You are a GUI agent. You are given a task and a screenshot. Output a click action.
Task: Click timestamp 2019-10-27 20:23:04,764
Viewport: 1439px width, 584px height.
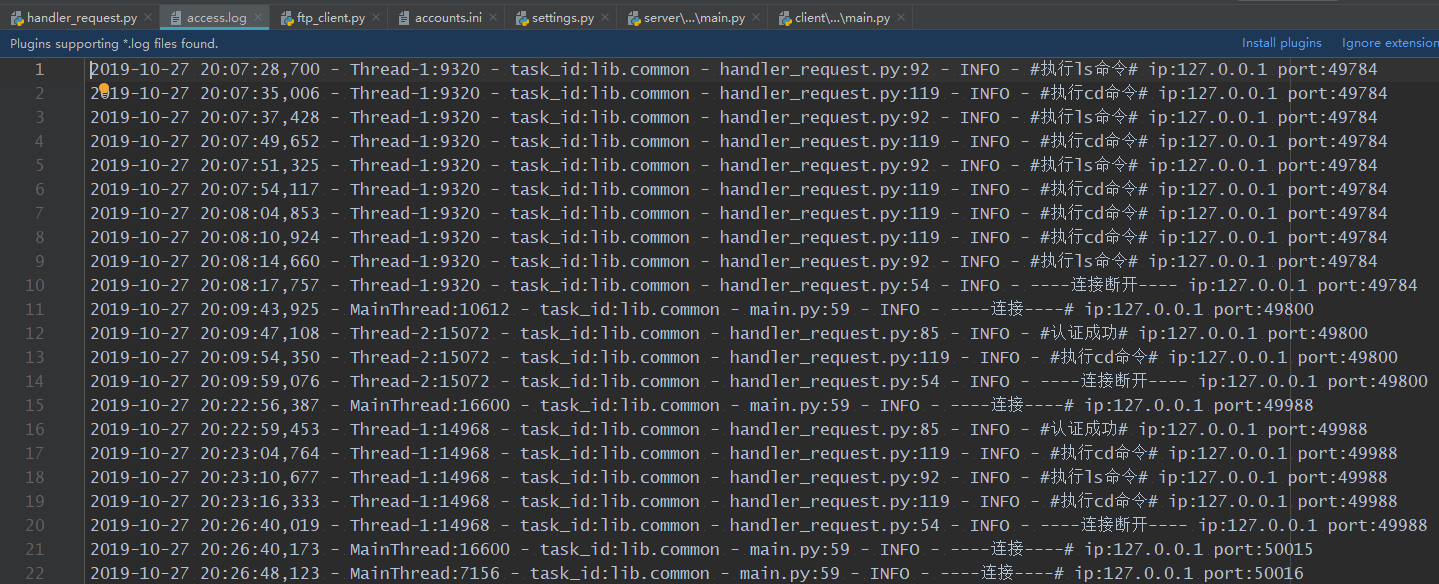(205, 453)
